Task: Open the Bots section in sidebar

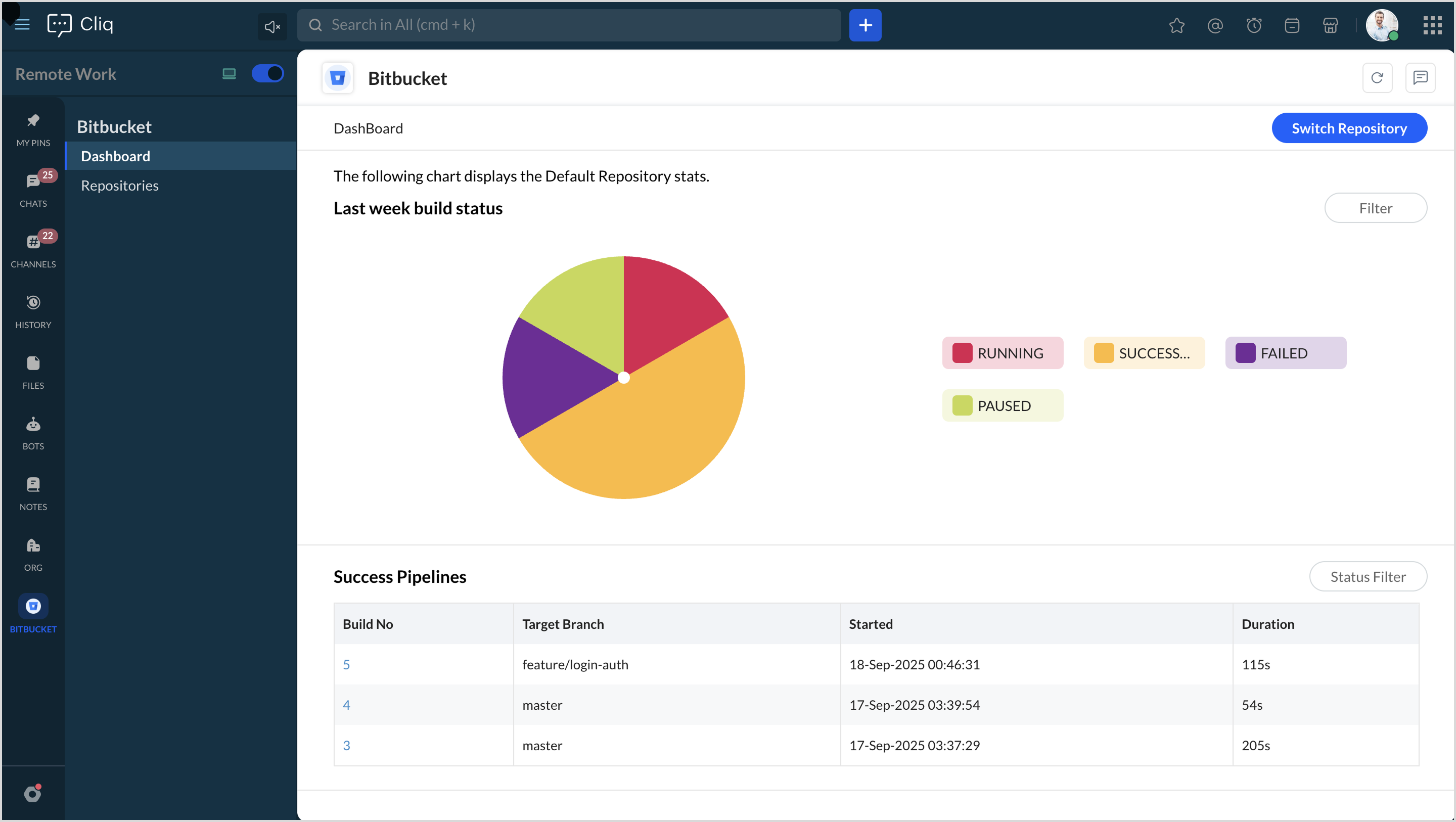Action: [x=33, y=432]
